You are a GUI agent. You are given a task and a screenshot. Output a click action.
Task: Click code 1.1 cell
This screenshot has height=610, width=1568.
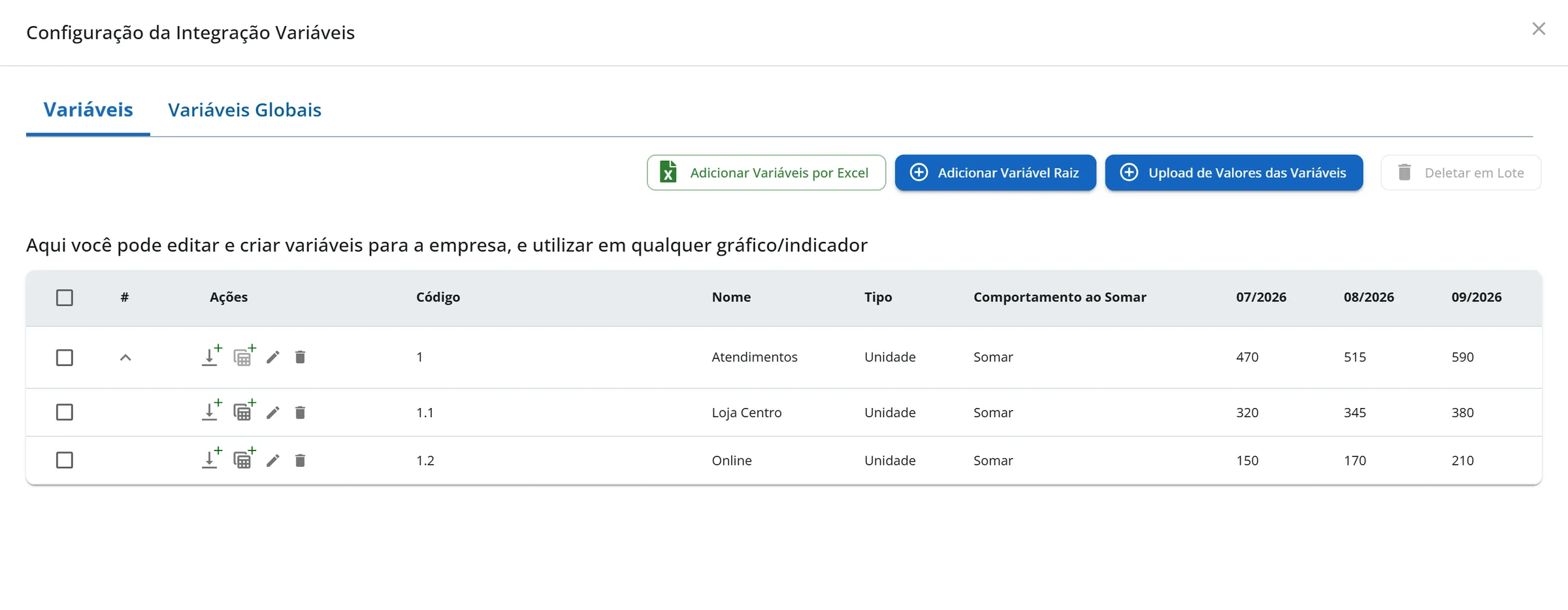425,413
